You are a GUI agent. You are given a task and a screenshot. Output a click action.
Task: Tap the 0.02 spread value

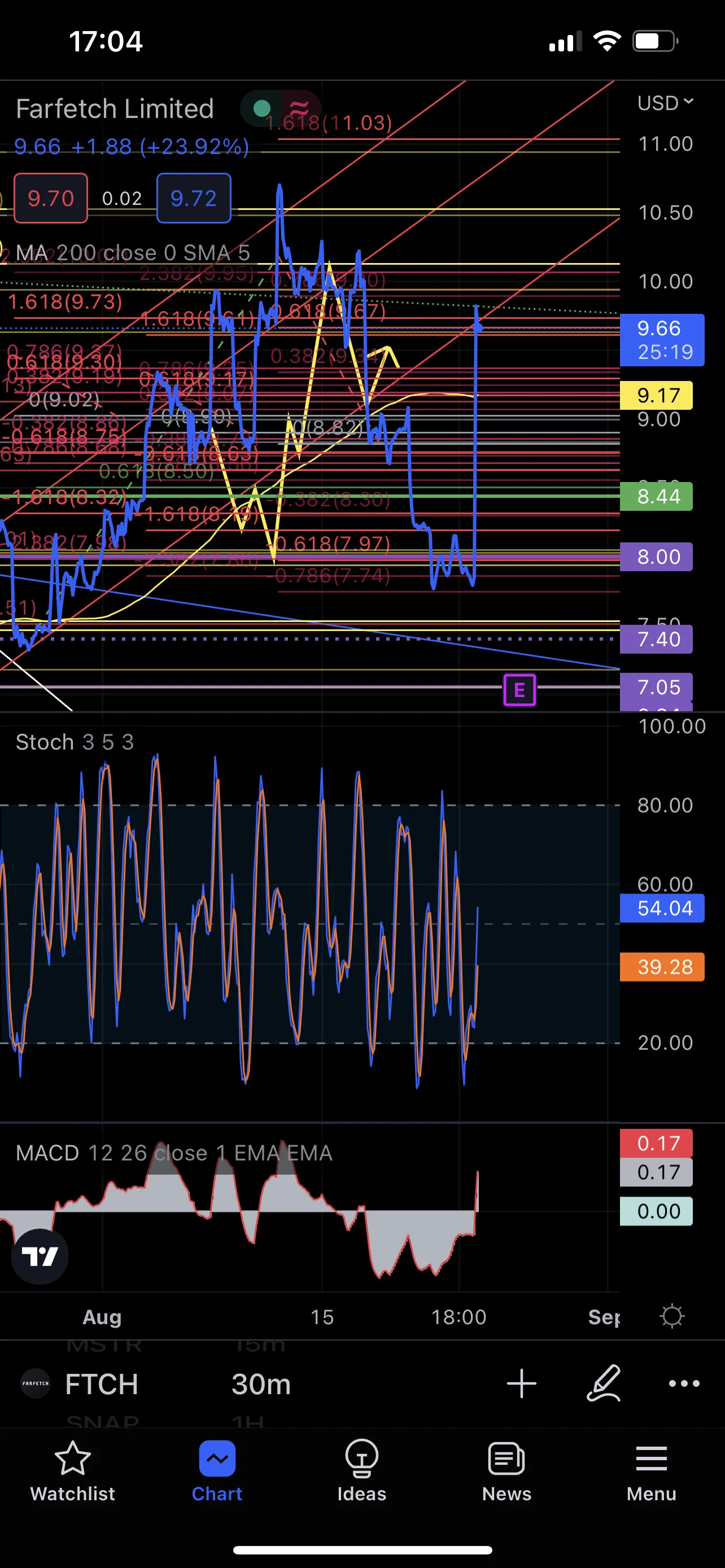pos(122,199)
